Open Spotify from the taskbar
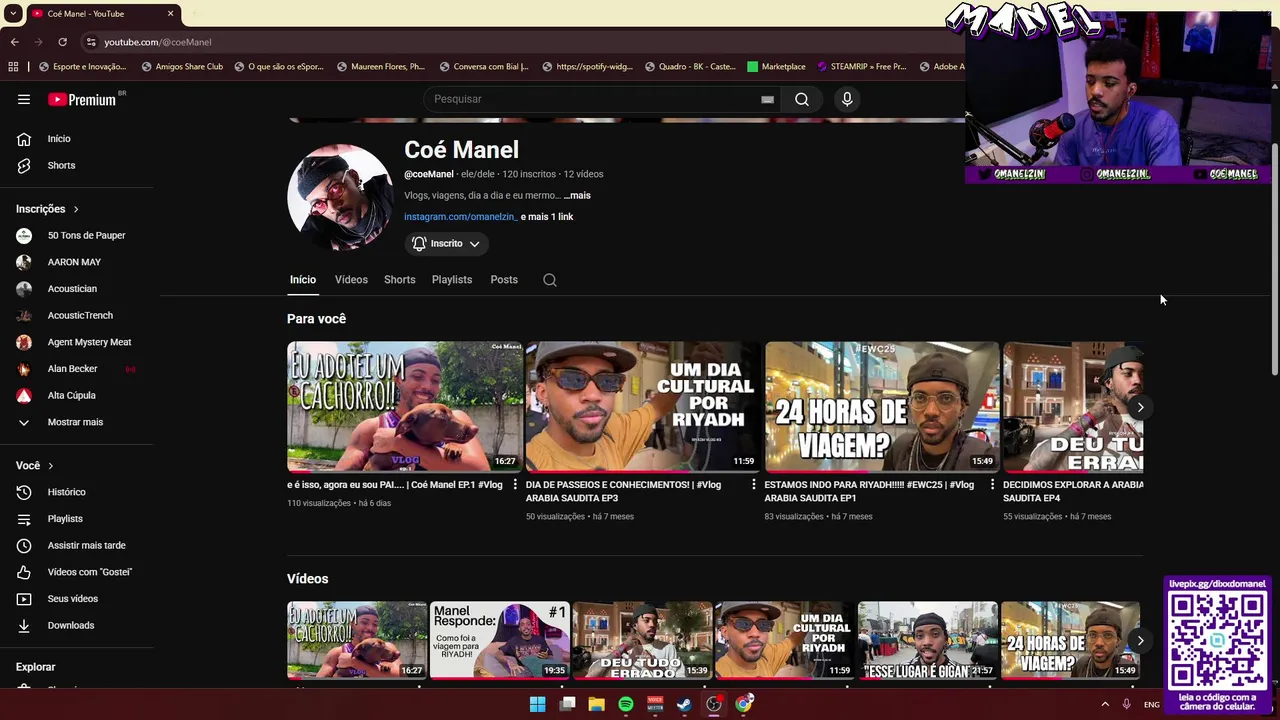The image size is (1280, 720). pyautogui.click(x=626, y=704)
